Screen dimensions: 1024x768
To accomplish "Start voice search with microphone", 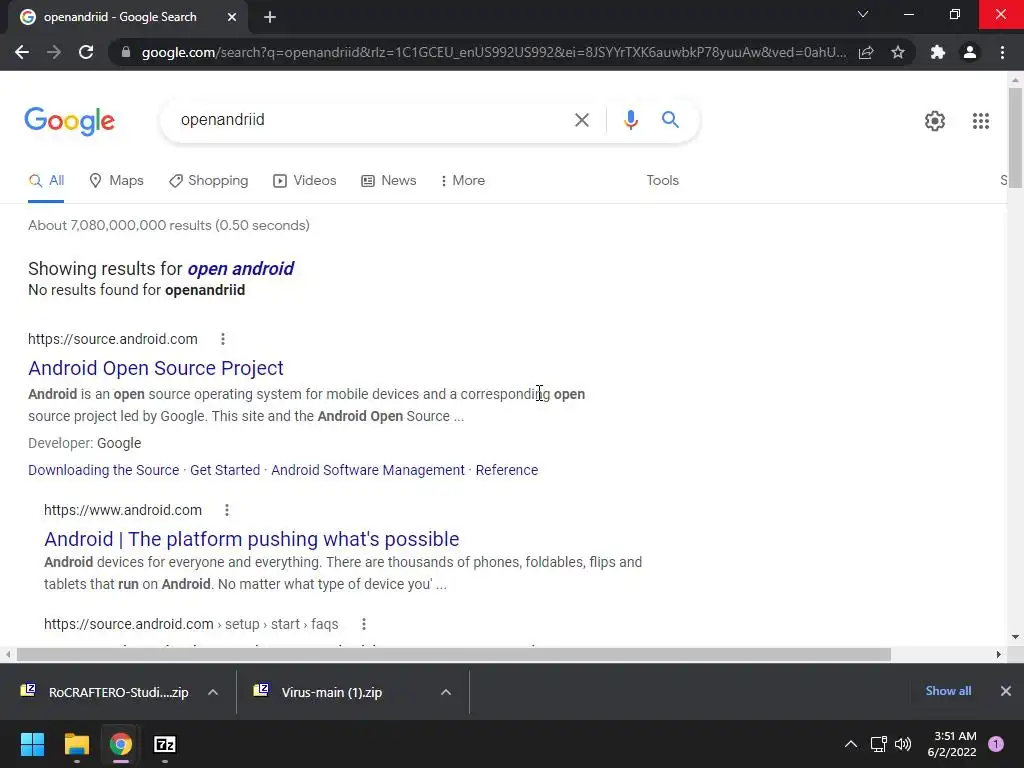I will click(630, 120).
